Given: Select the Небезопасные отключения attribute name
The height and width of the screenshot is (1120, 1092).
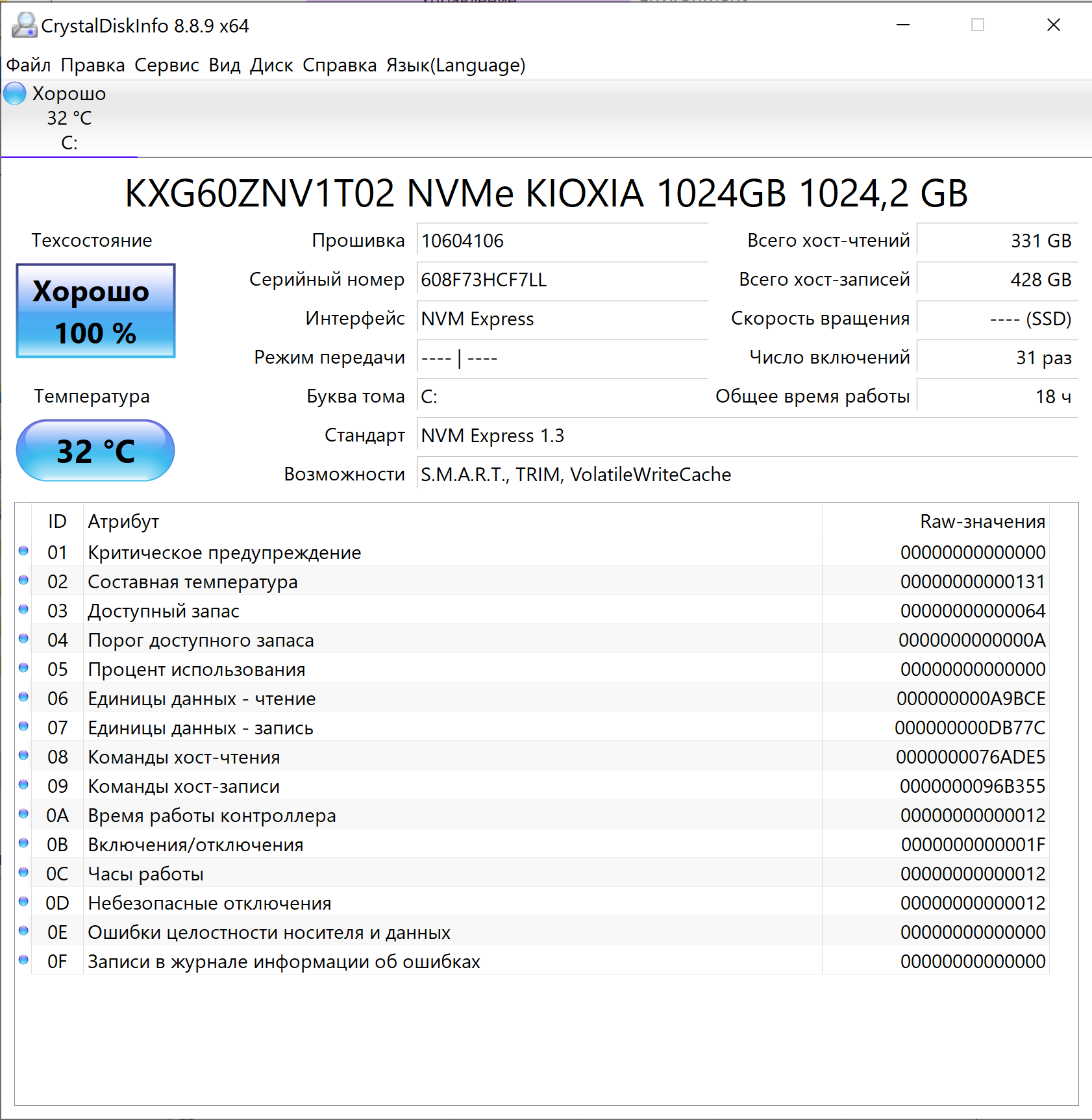Looking at the screenshot, I should pyautogui.click(x=210, y=903).
